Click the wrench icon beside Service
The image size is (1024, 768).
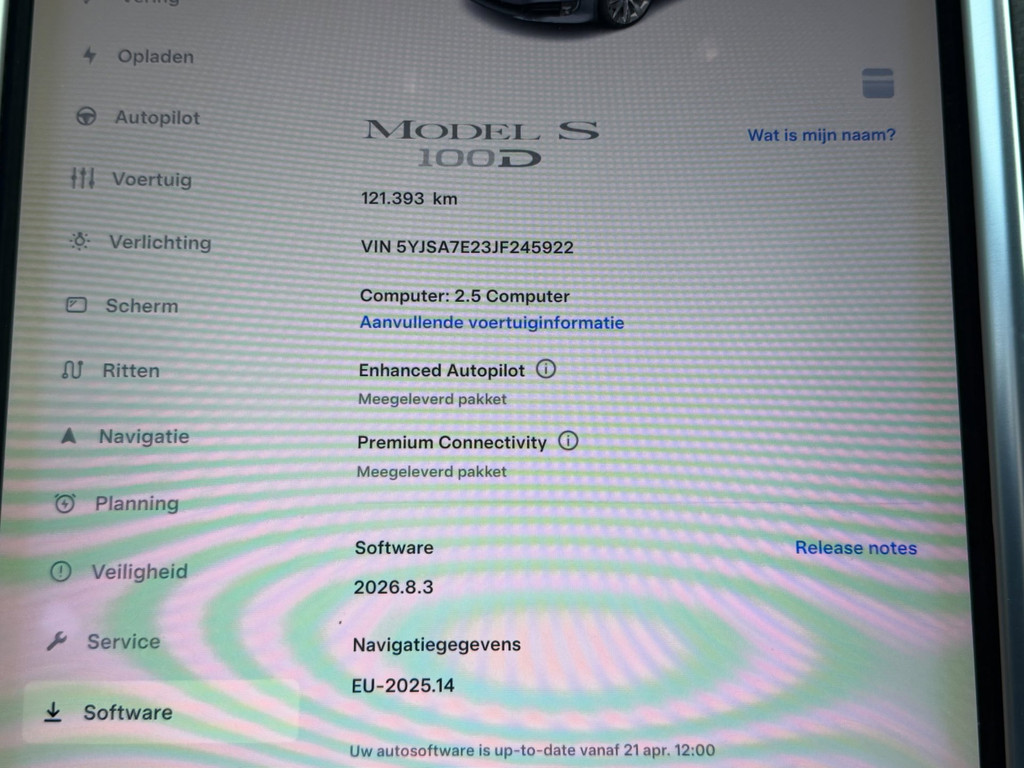click(x=57, y=641)
